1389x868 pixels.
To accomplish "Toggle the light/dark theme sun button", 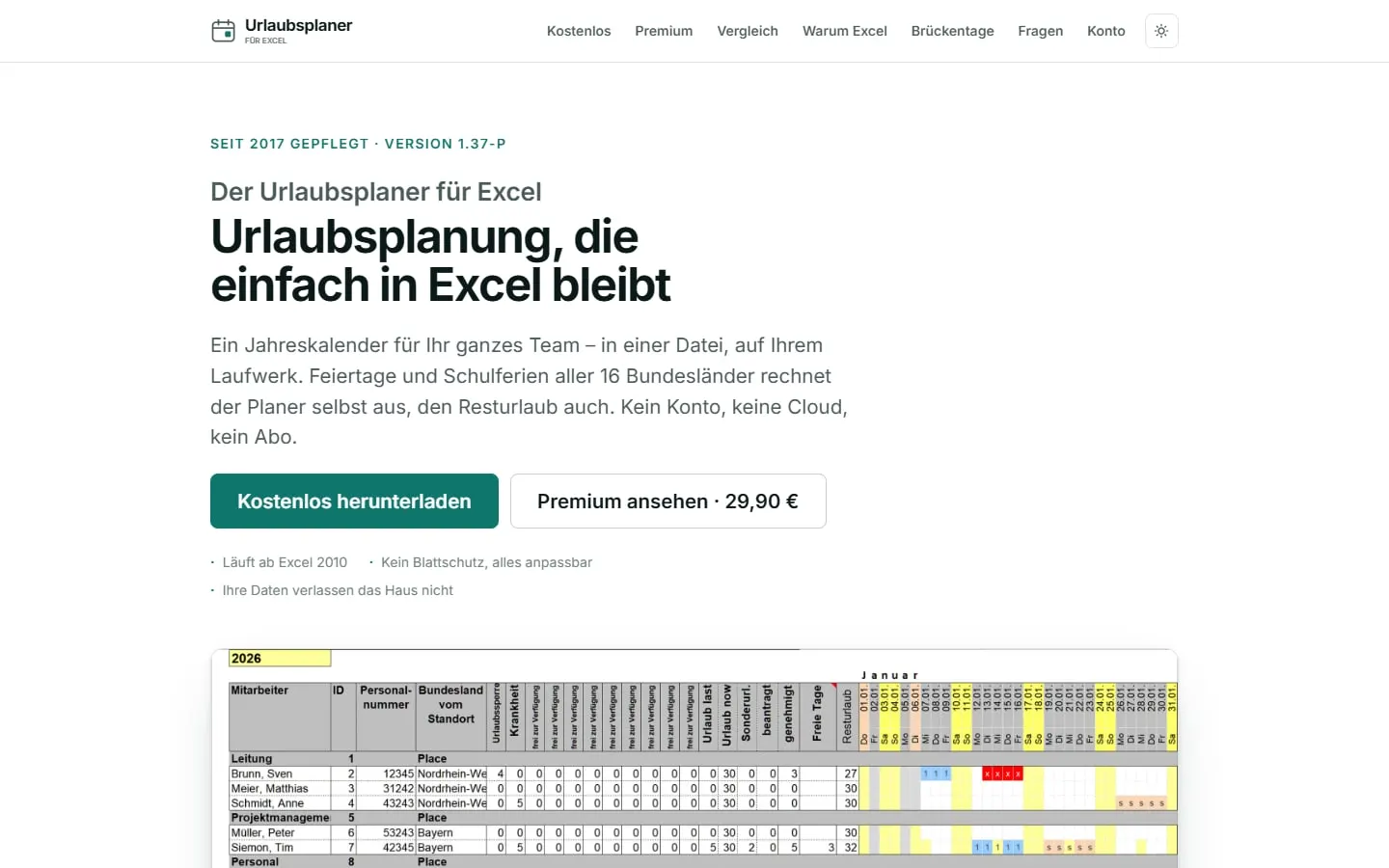I will pos(1161,31).
